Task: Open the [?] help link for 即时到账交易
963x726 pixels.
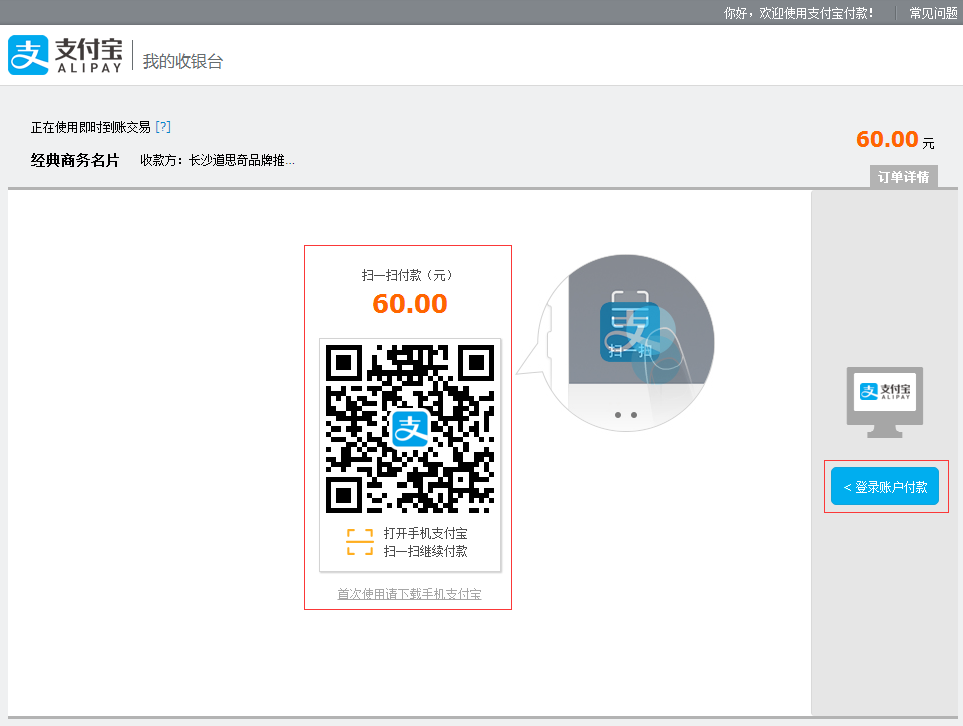Action: pos(163,127)
